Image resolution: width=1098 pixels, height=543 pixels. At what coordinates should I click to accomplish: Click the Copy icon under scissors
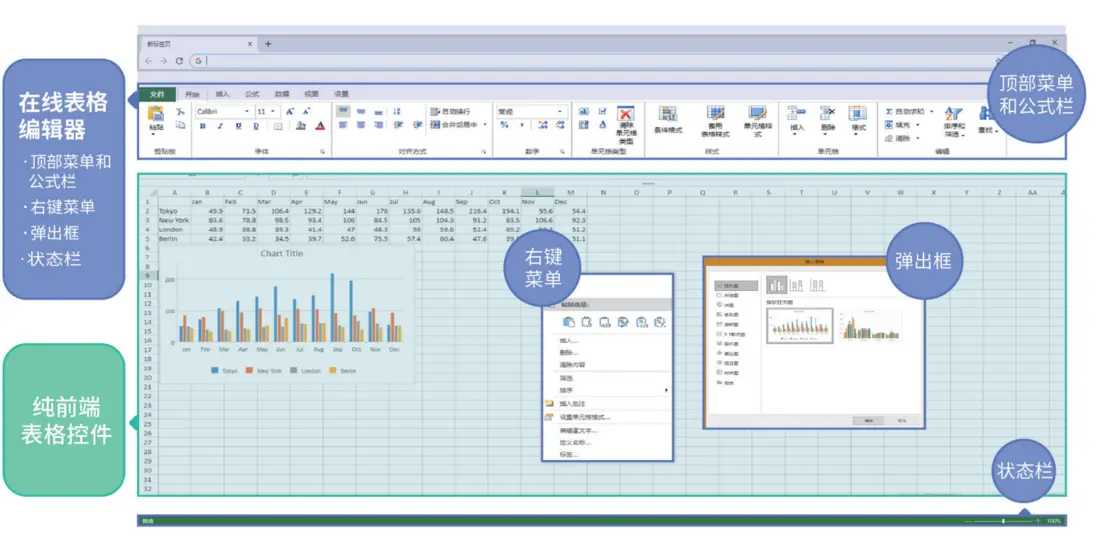180,125
